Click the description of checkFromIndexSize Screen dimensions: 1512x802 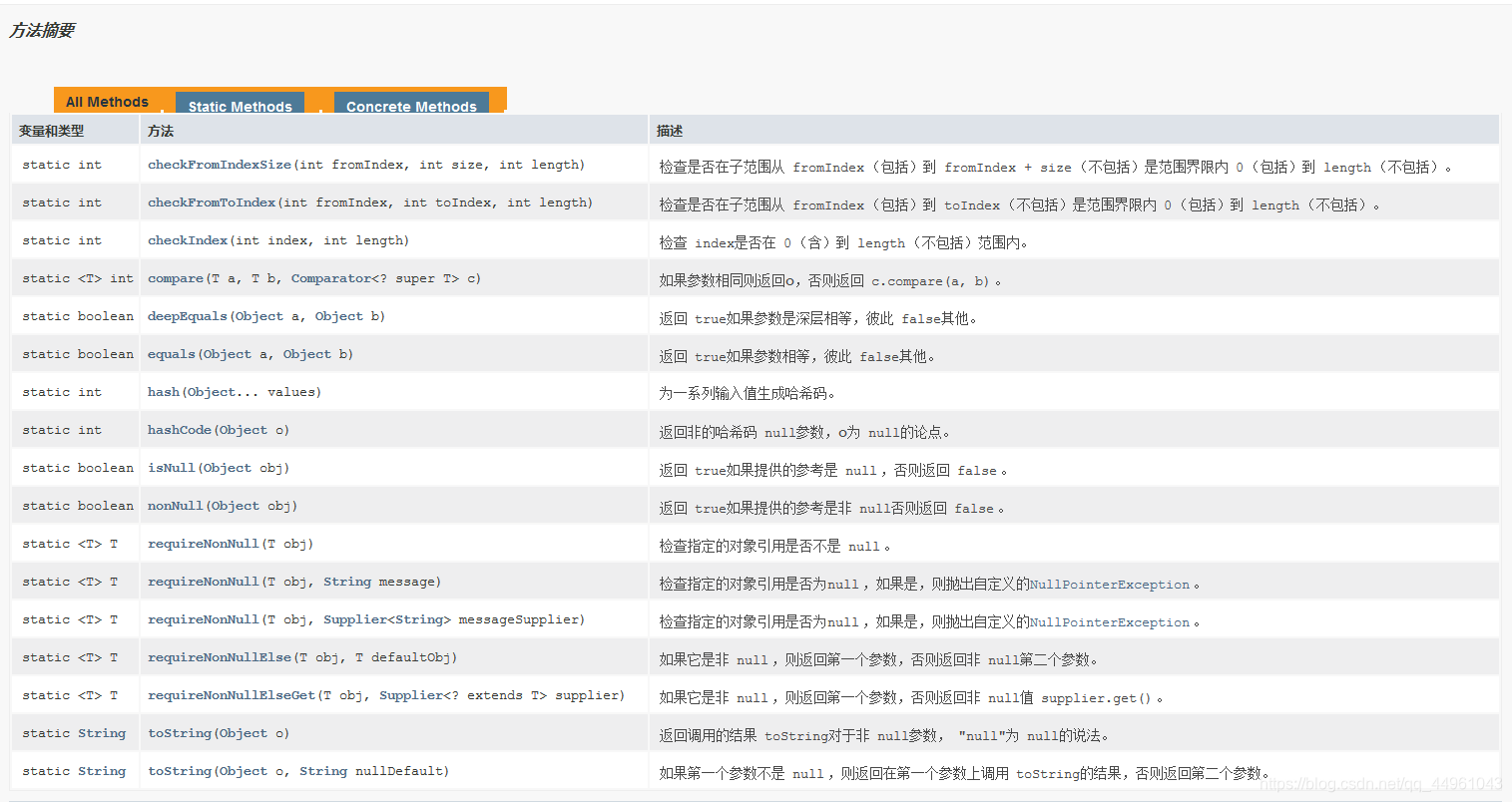point(1056,167)
